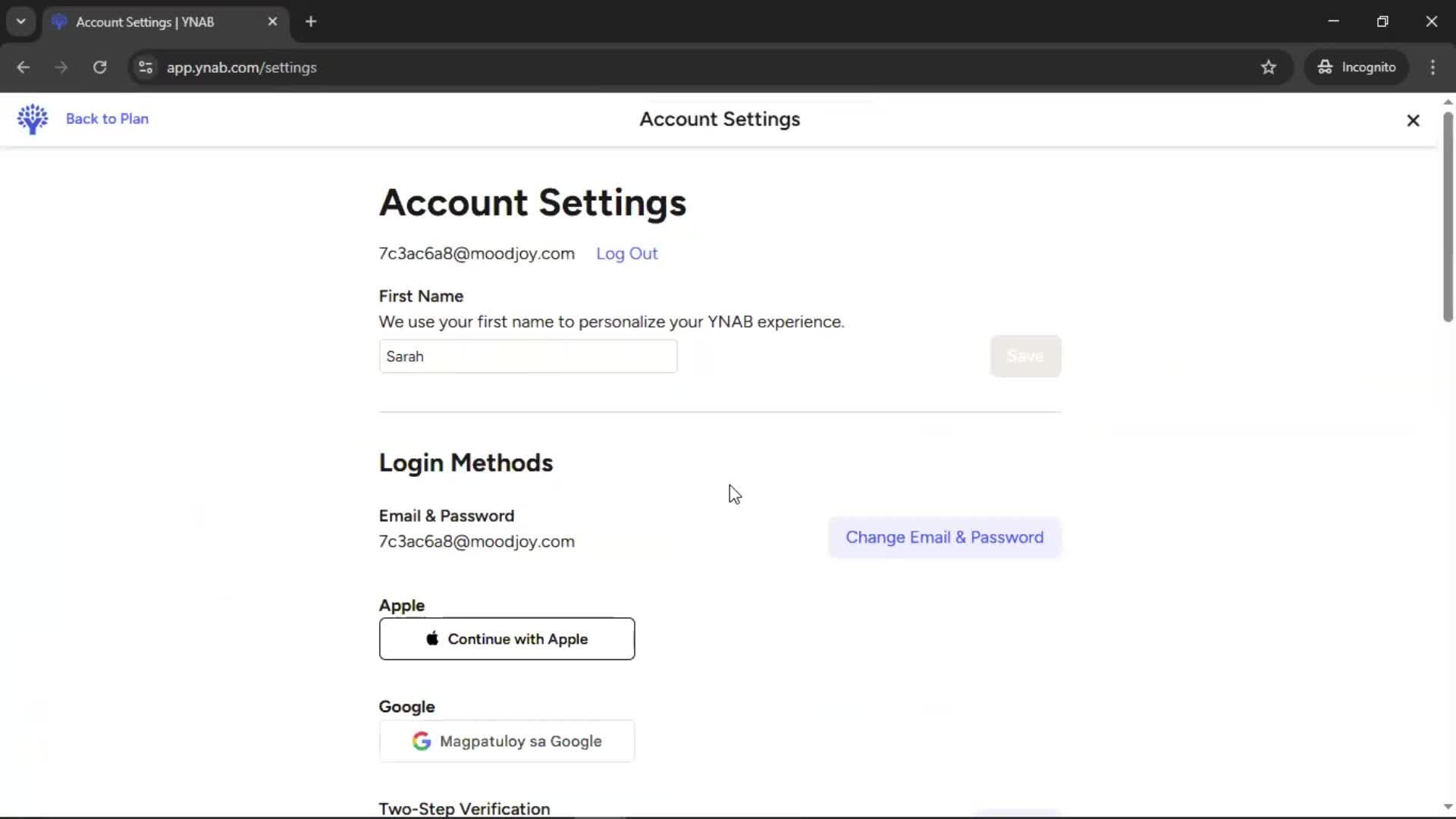Click the Login Methods heading

pos(466,463)
